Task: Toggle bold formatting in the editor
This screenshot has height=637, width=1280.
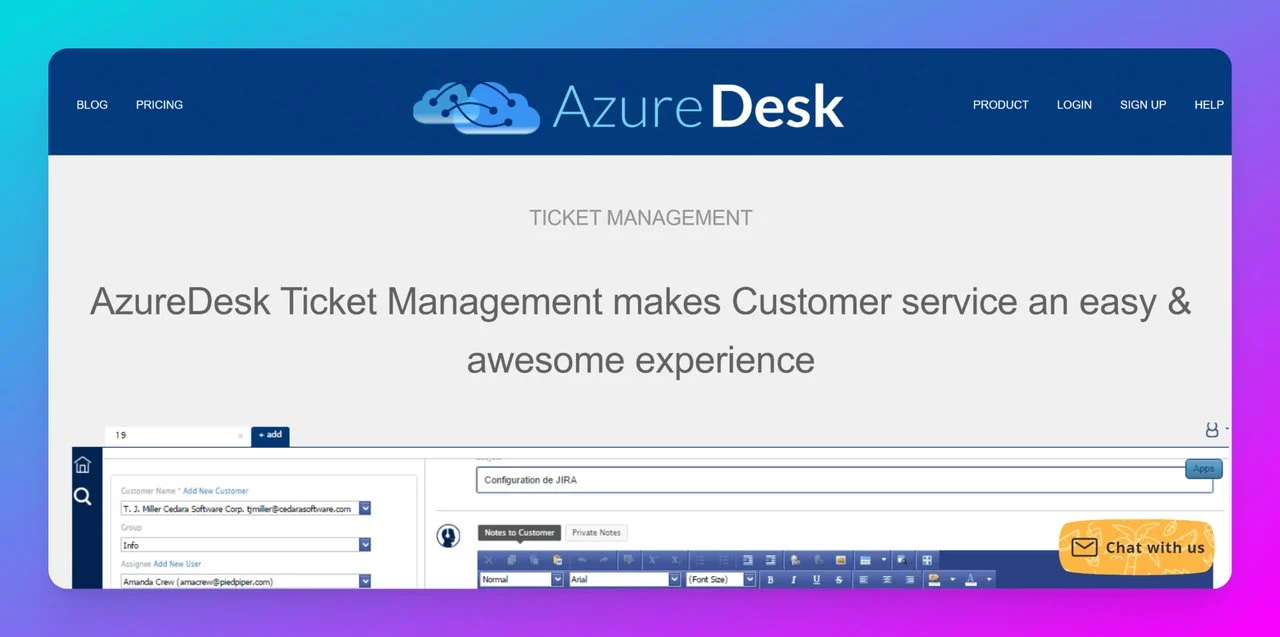Action: 770,579
